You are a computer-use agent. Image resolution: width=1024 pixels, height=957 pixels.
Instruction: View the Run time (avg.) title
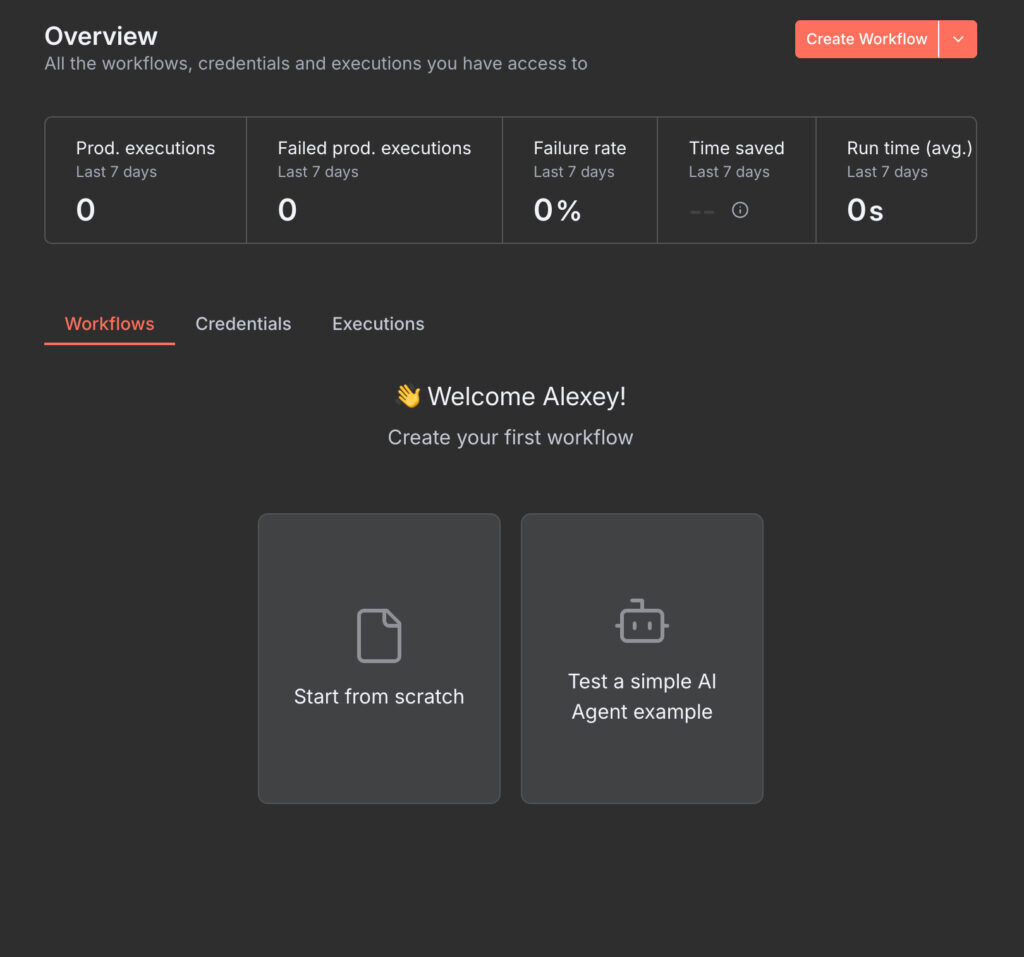909,148
